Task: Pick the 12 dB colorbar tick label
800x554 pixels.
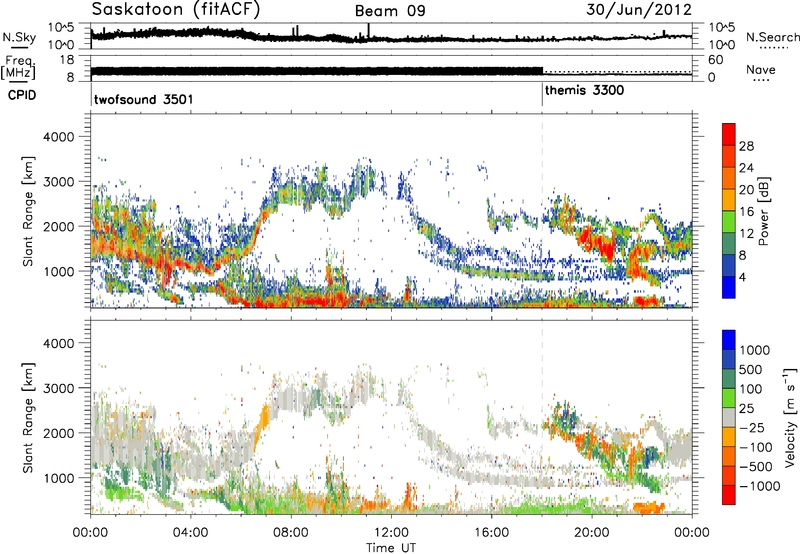Action: point(746,234)
